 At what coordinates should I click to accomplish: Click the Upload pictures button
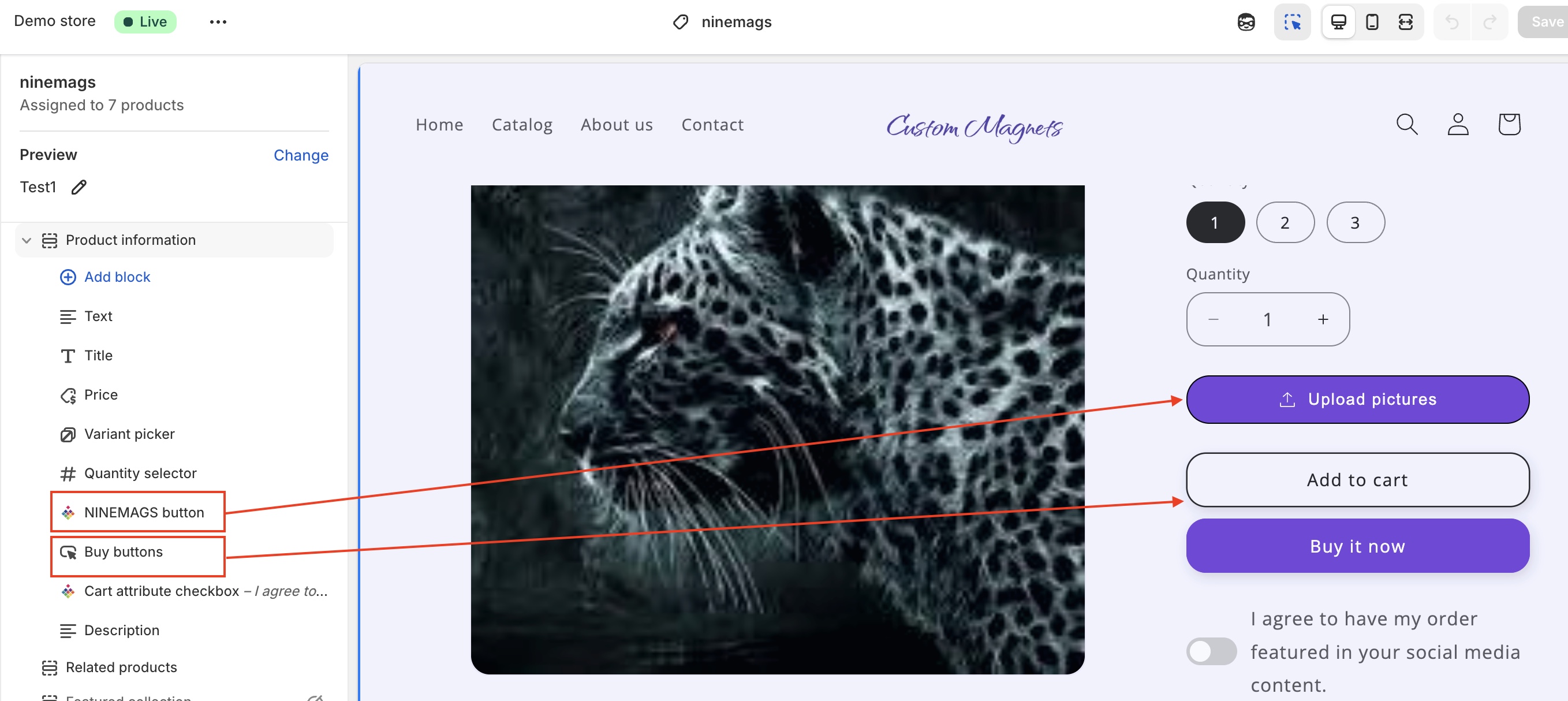[x=1357, y=399]
